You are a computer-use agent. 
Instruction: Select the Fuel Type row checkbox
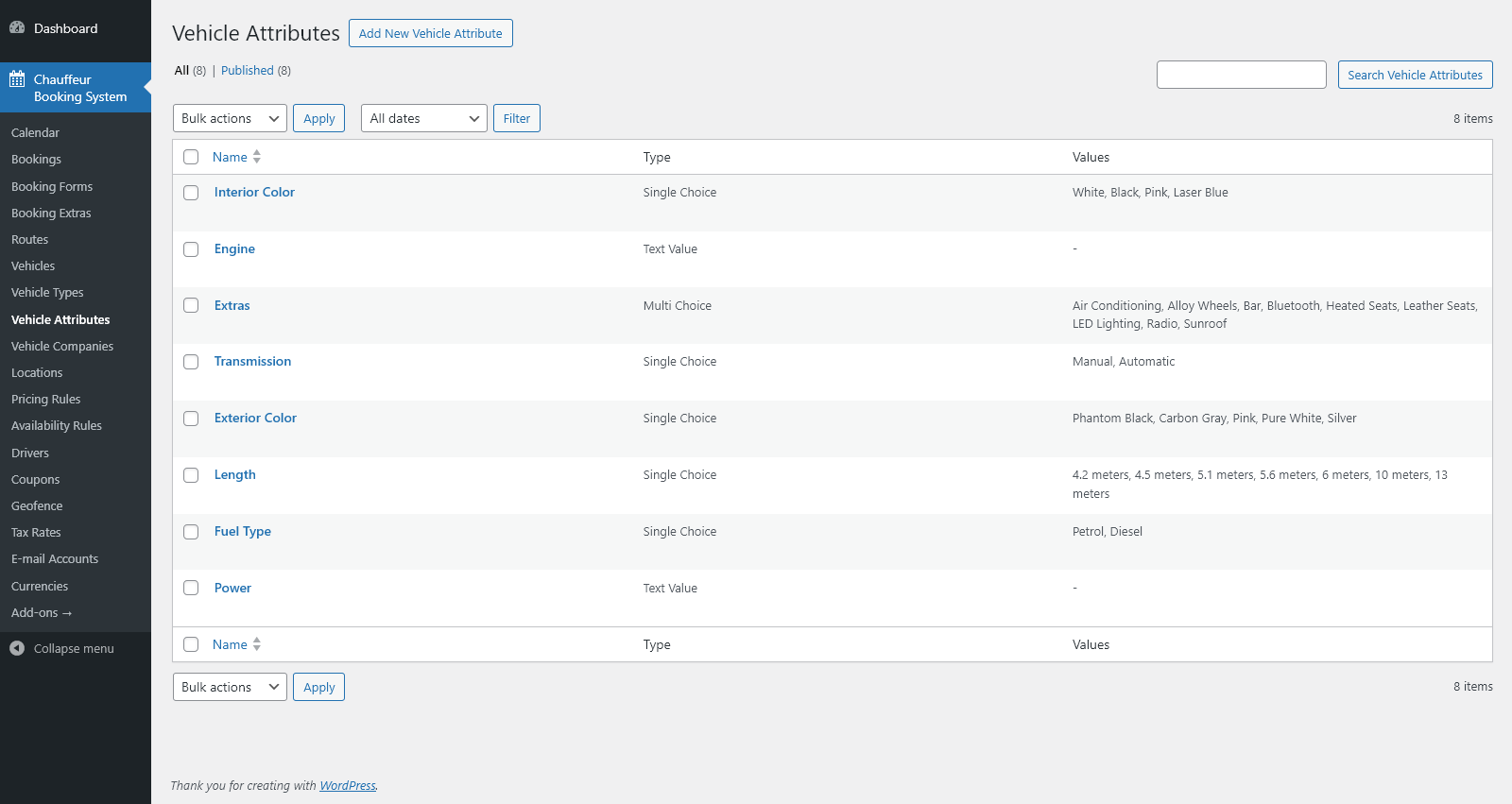coord(191,532)
